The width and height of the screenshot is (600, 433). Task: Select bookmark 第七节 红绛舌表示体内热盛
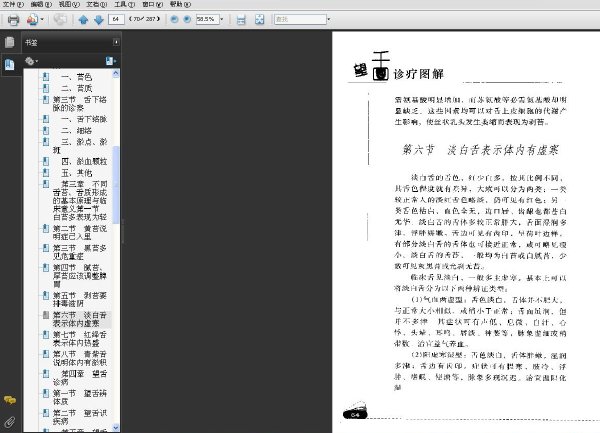[x=80, y=339]
